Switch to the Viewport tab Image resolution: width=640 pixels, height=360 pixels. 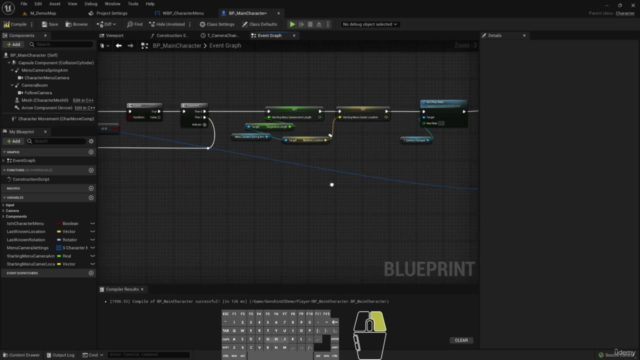tap(114, 36)
